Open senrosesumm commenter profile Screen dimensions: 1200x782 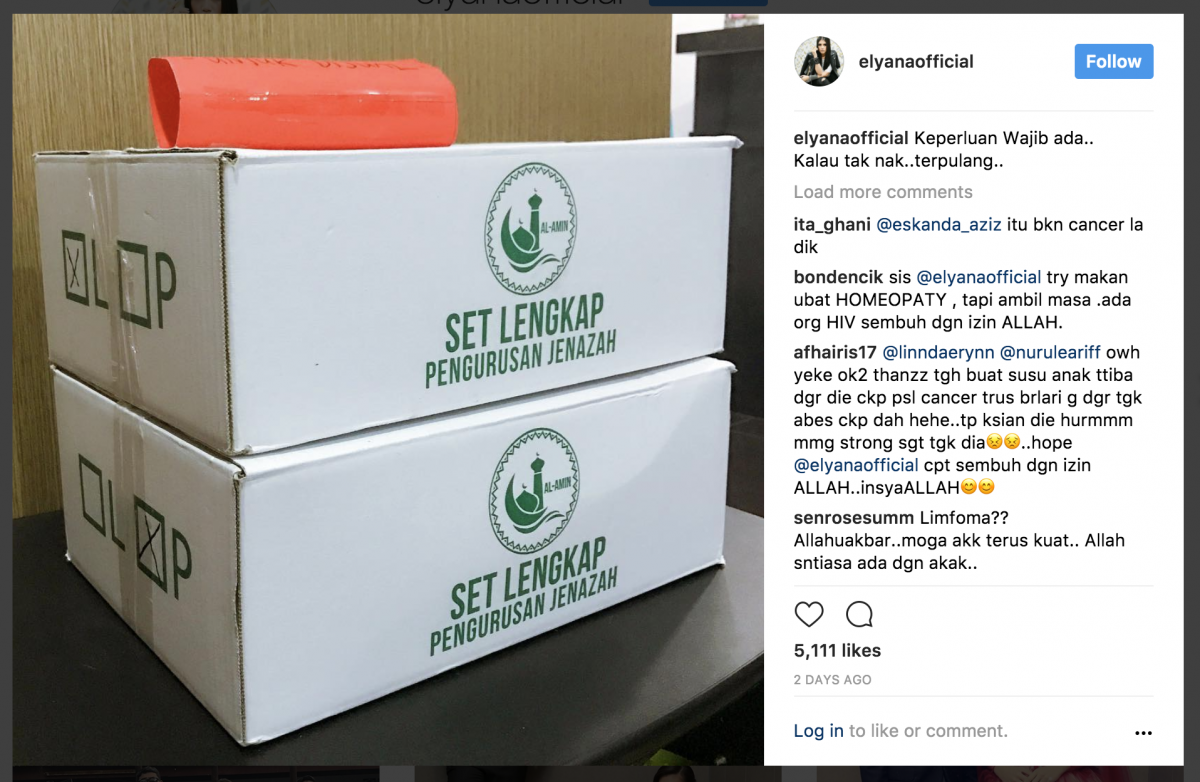854,518
